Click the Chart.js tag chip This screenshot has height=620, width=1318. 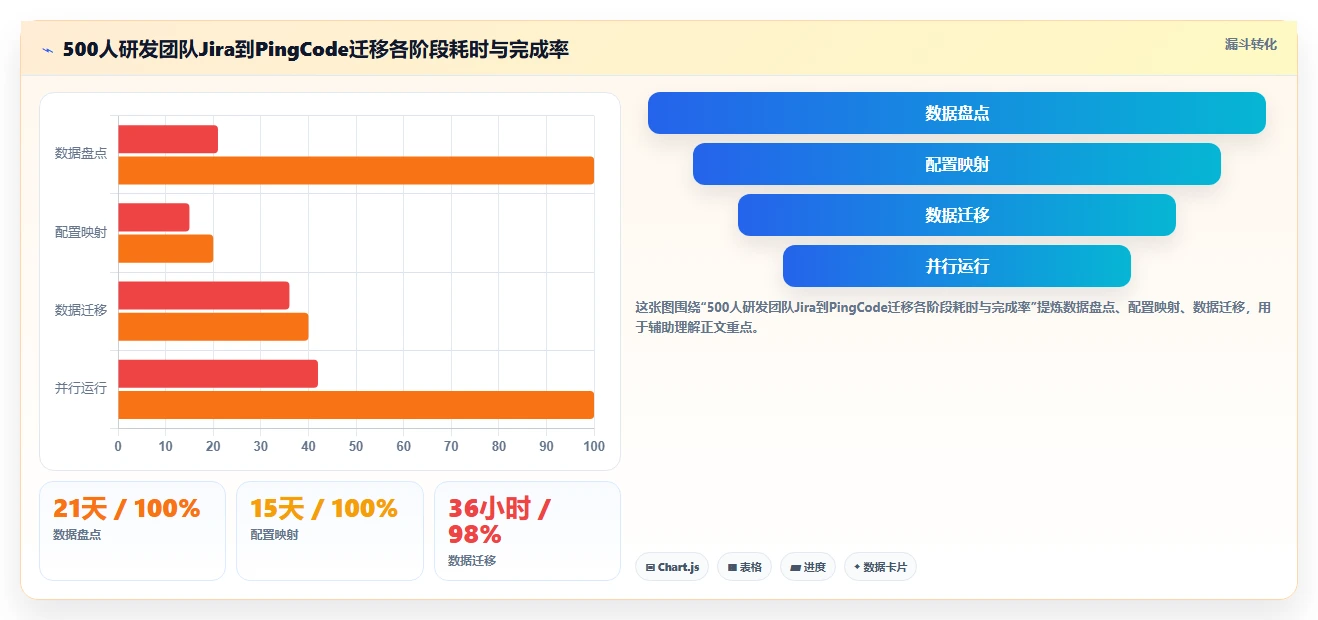pyautogui.click(x=672, y=567)
